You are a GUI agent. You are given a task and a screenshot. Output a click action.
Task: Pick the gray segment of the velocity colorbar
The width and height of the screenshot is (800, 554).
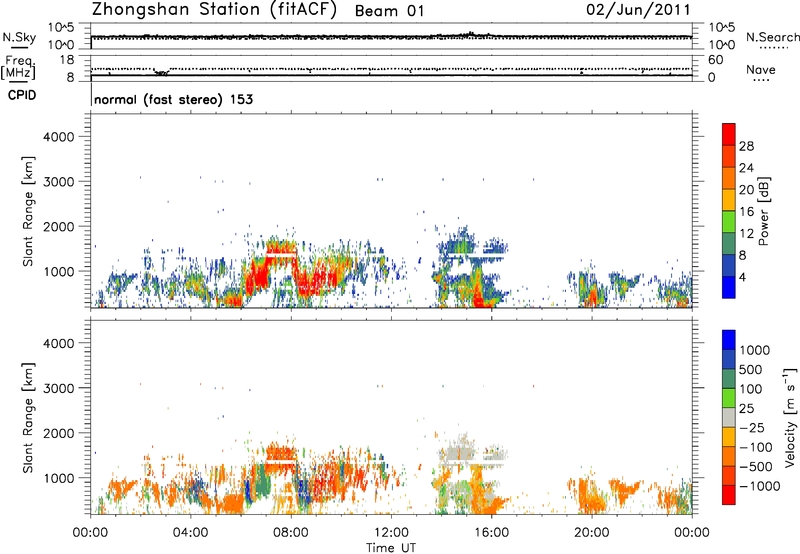point(729,417)
